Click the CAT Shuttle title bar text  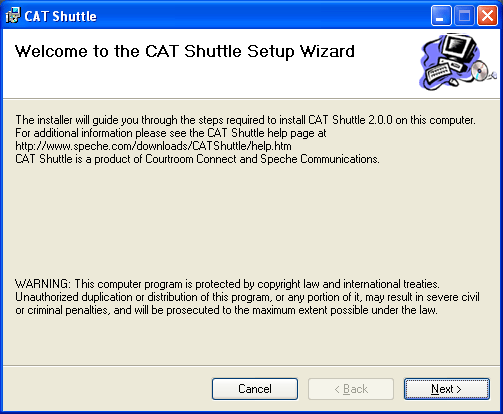point(60,16)
